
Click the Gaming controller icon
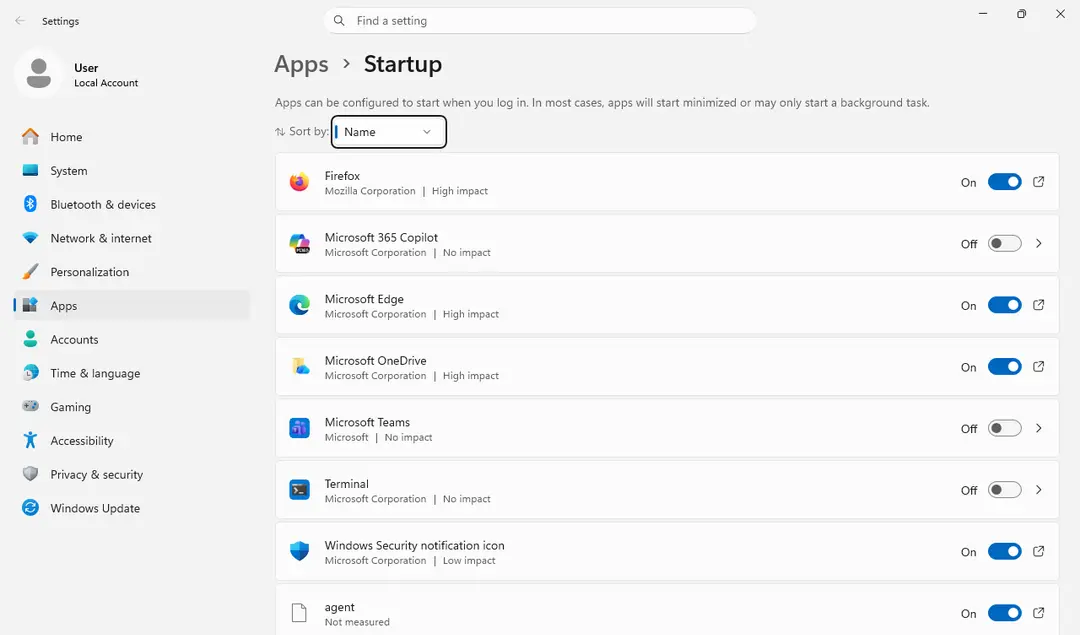click(30, 406)
